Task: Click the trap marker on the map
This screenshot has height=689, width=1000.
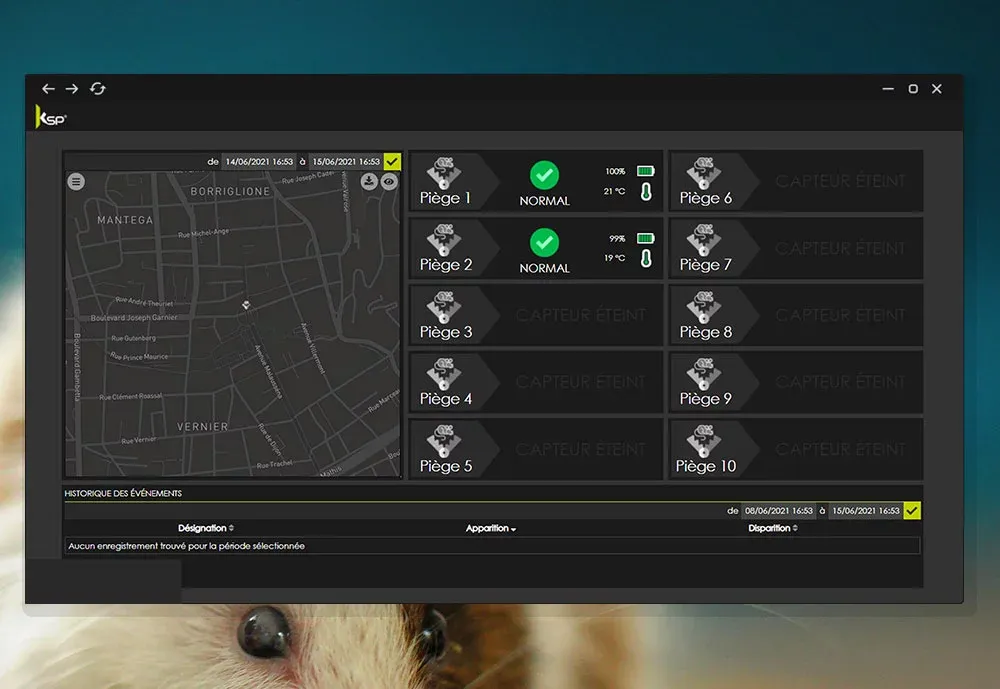Action: [246, 304]
